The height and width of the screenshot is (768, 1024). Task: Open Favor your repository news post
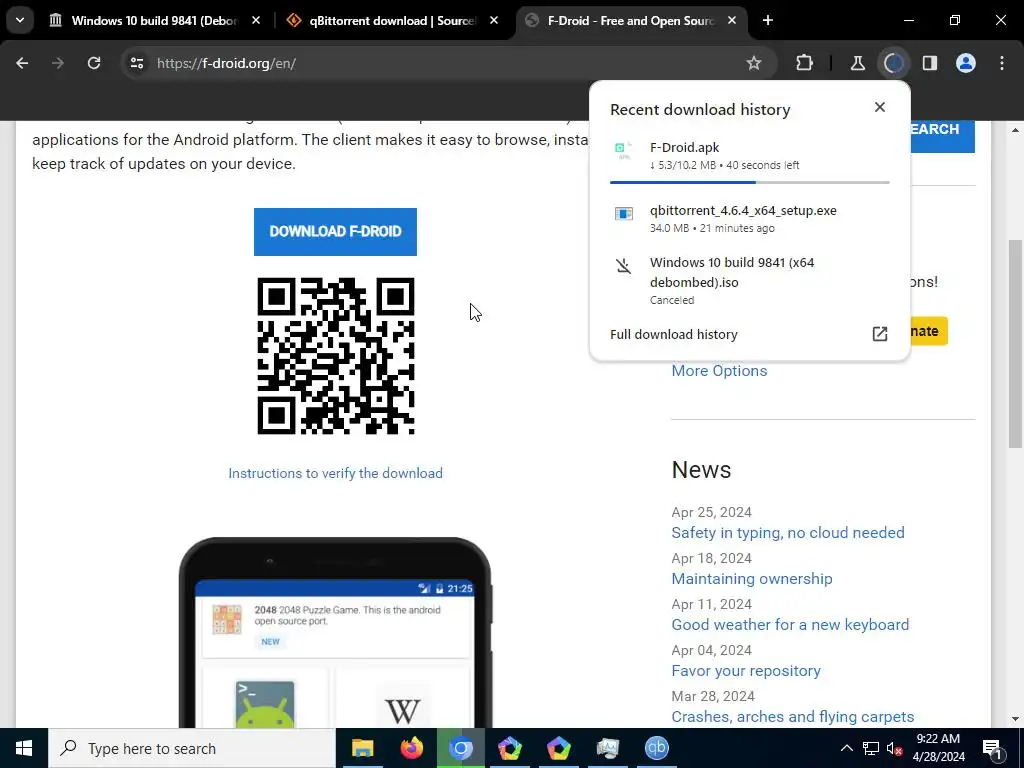[746, 671]
